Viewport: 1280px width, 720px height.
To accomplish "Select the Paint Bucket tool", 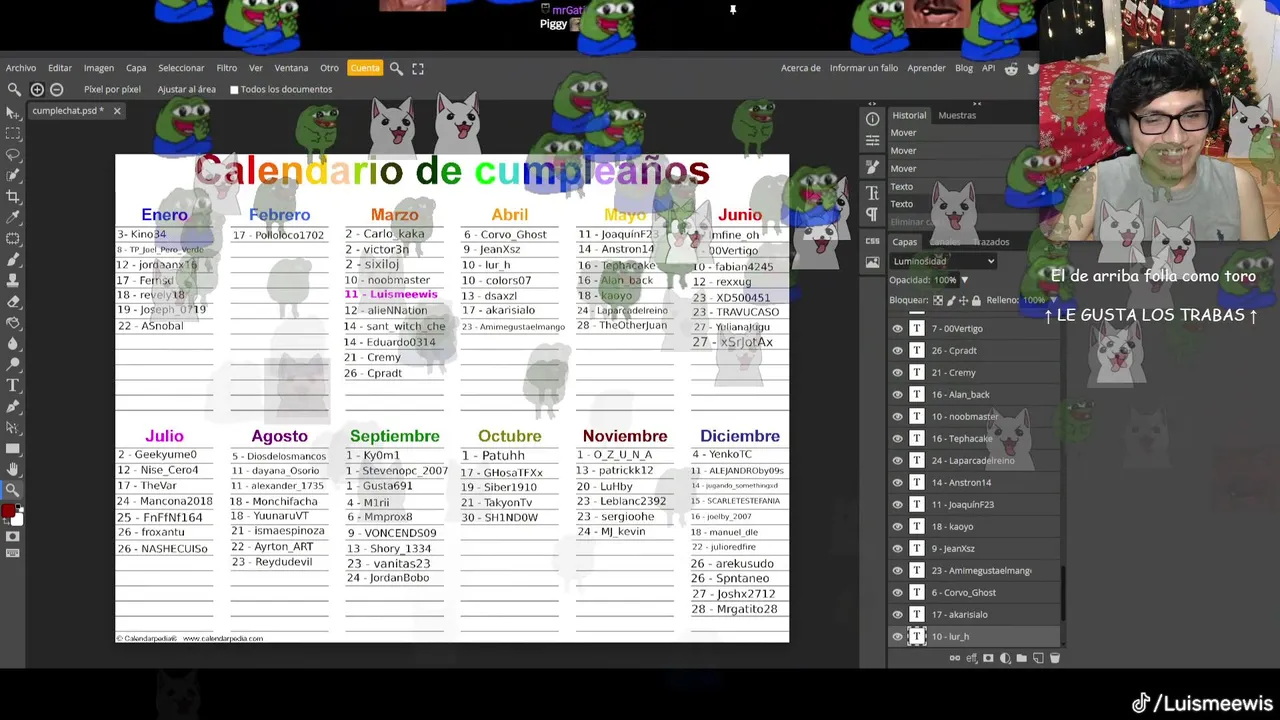I will click(13, 323).
